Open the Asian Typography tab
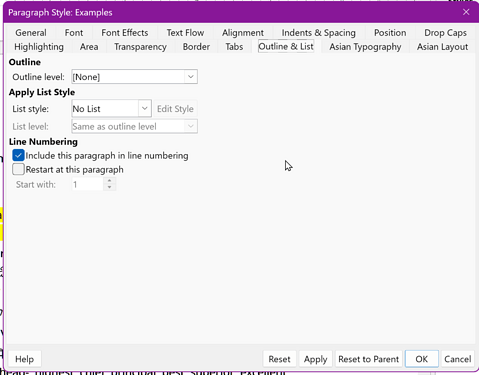The width and height of the screenshot is (479, 375). tap(365, 47)
